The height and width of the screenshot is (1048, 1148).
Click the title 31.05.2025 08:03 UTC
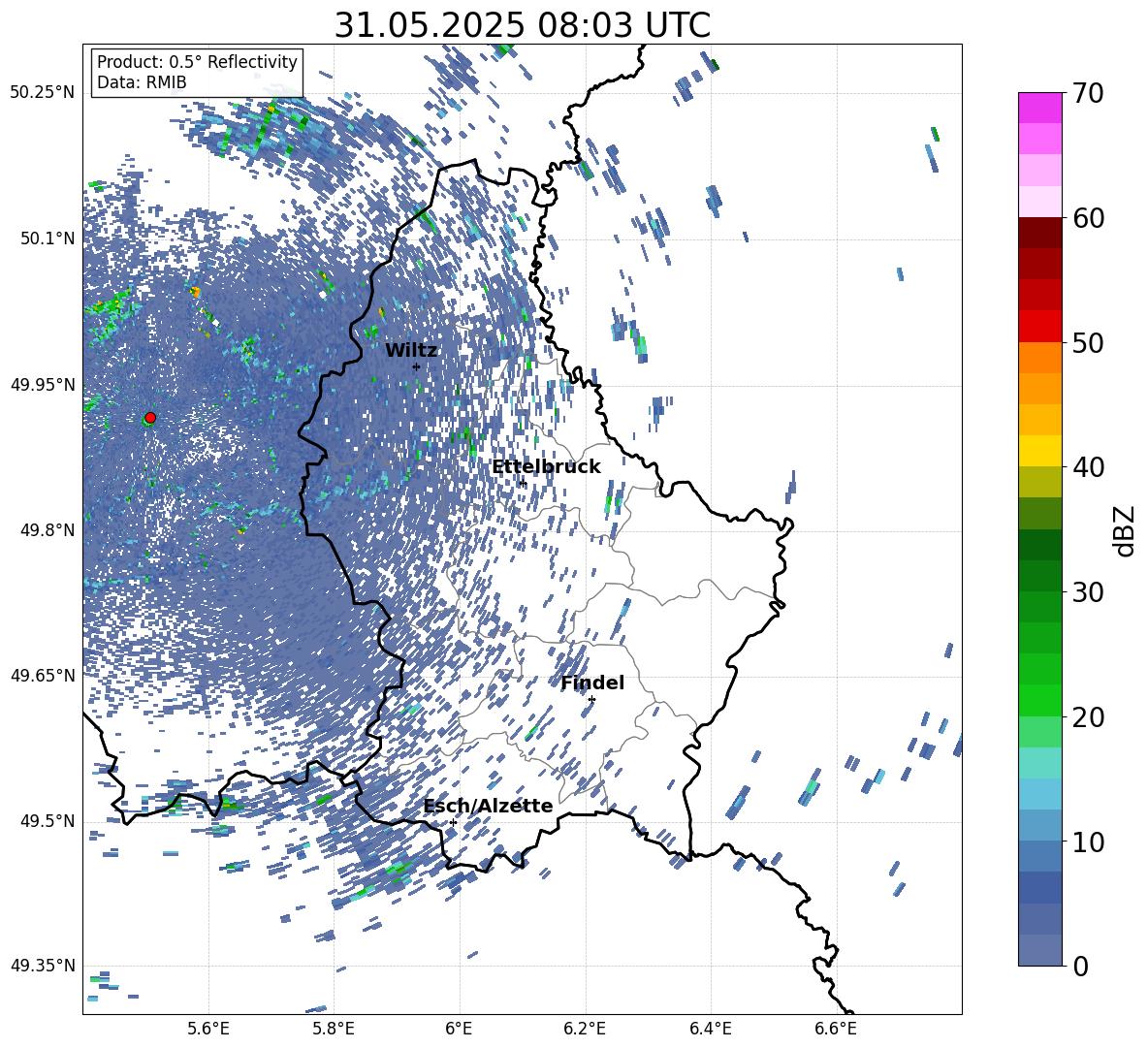[x=522, y=25]
